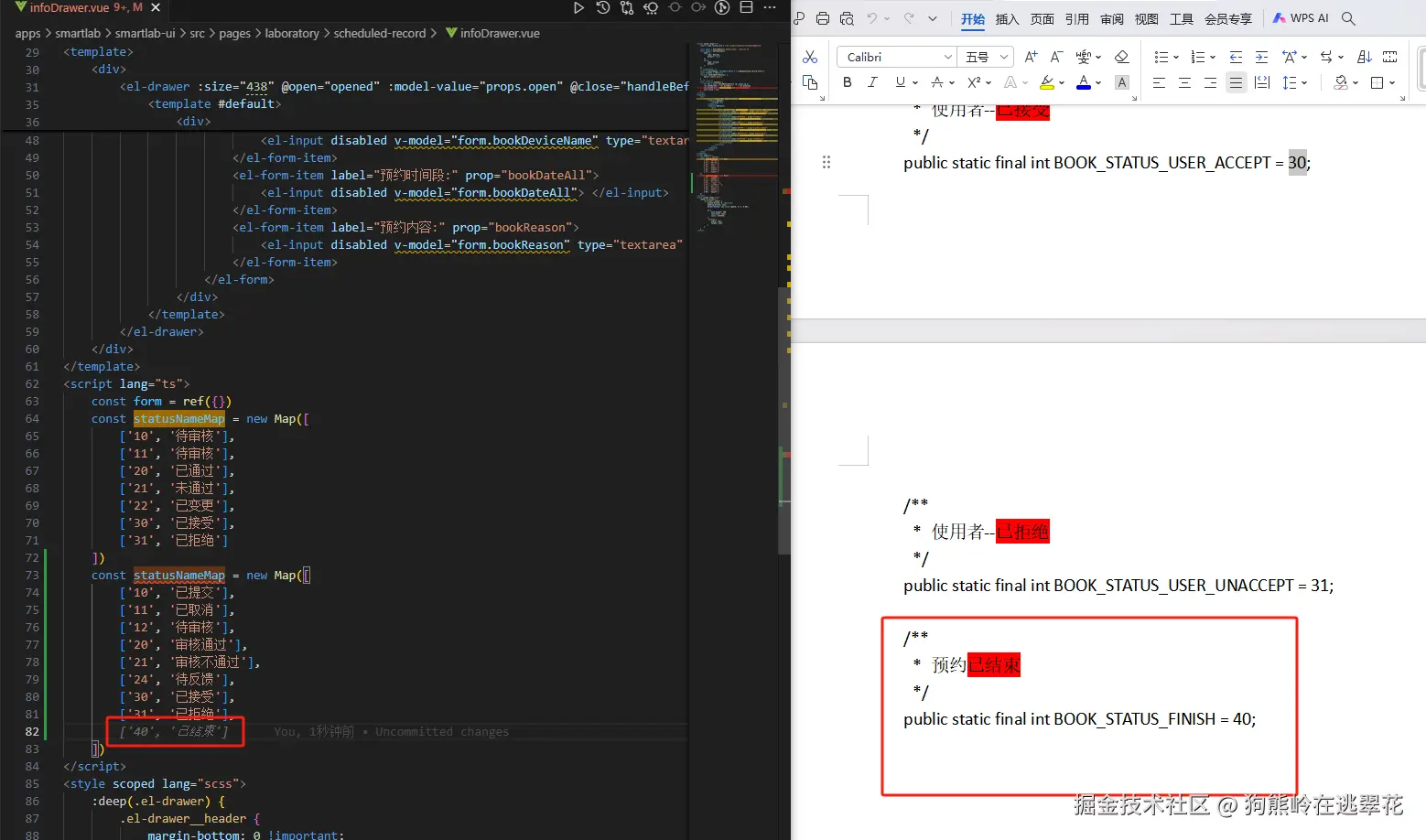The width and height of the screenshot is (1426, 840).
Task: Close the infoDrawer.vue editor tab
Action: [x=156, y=7]
